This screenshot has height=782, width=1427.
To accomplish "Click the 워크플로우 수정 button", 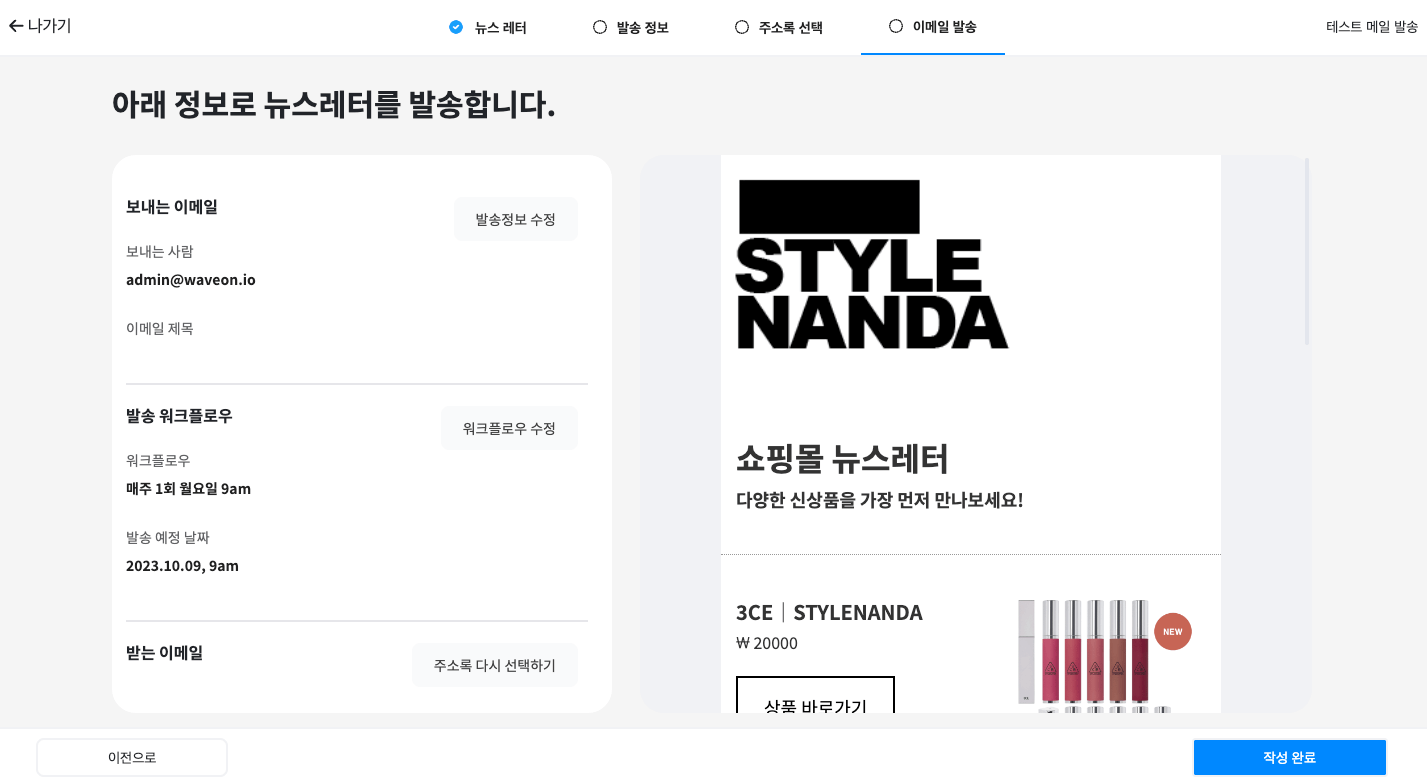I will coord(509,427).
